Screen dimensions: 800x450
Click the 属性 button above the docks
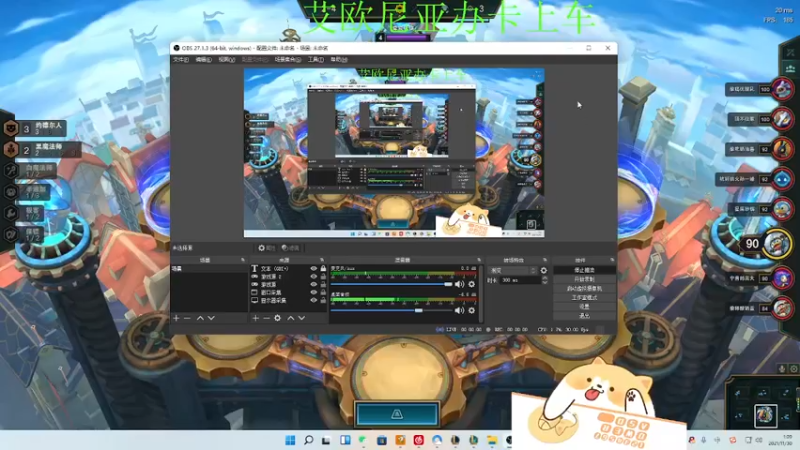coord(267,248)
